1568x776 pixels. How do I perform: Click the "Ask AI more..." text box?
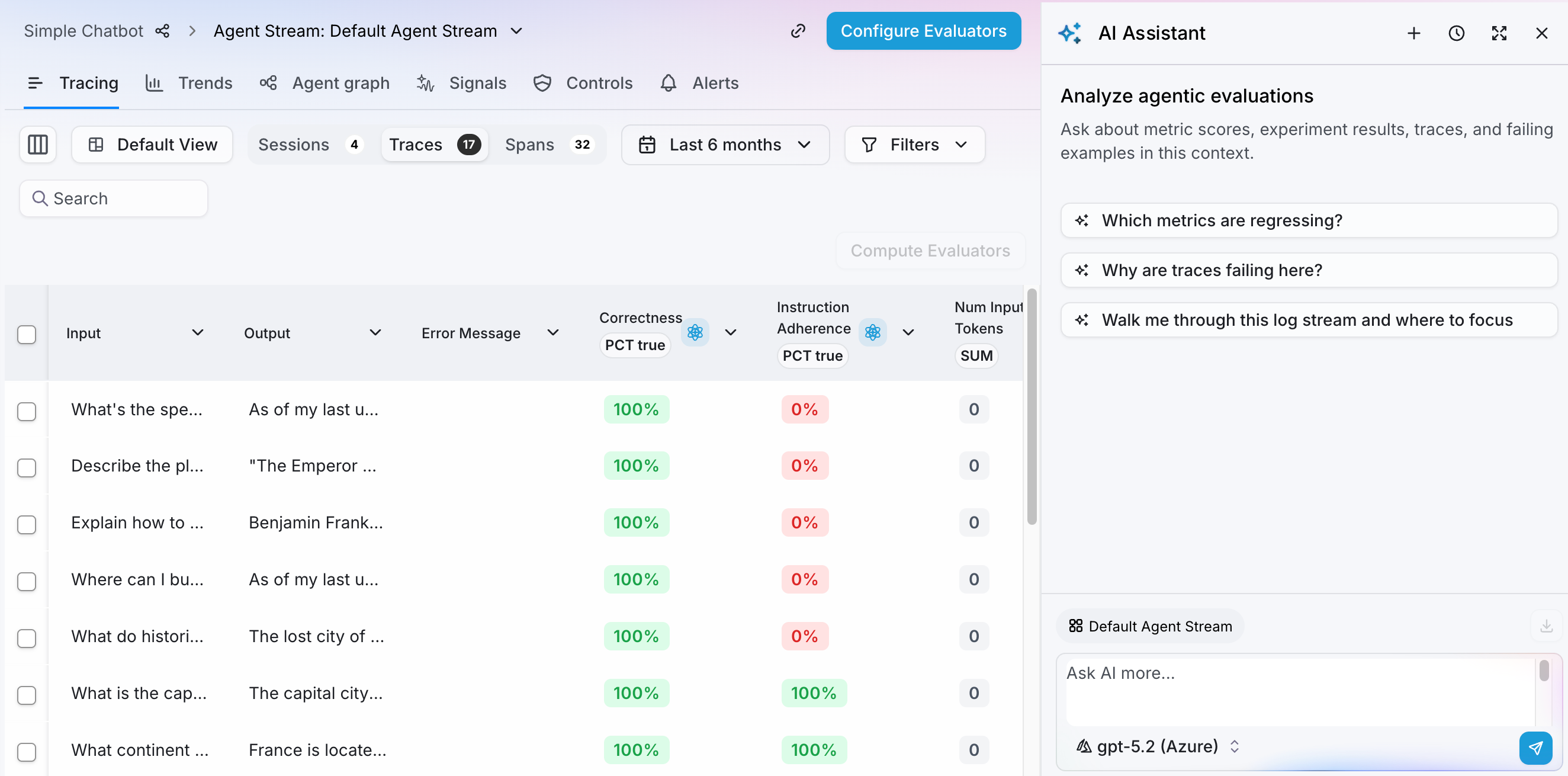pos(1300,691)
